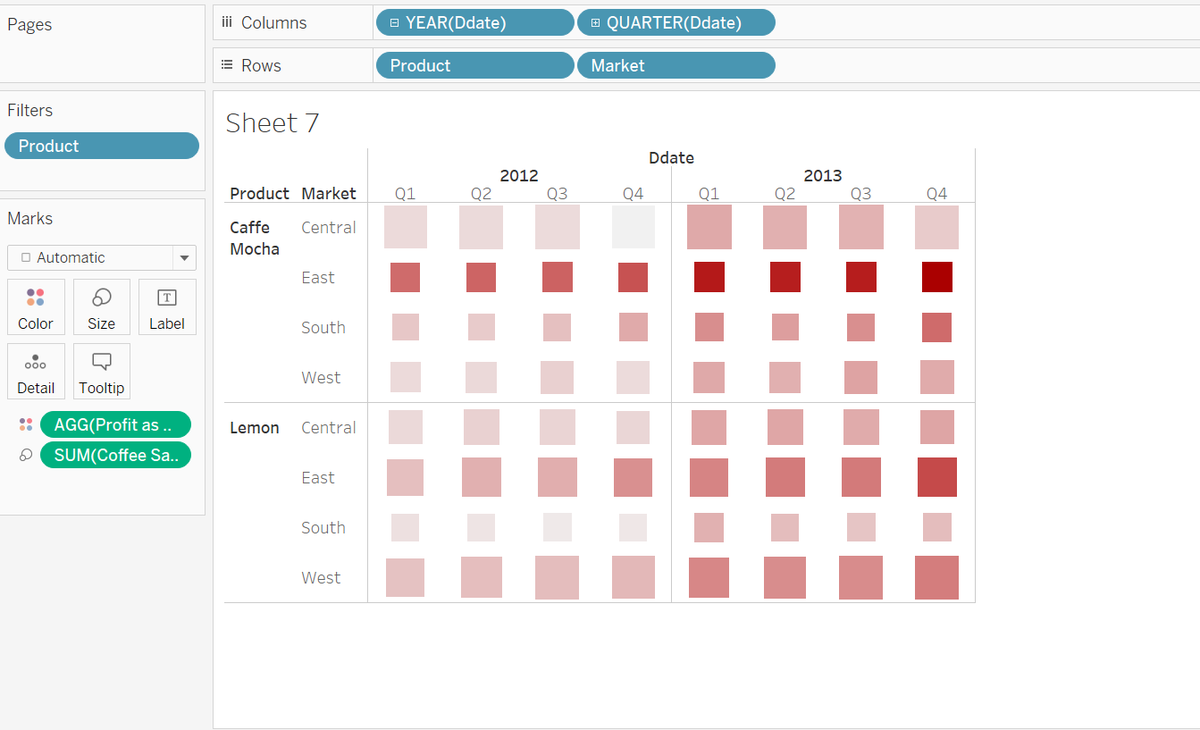
Task: Click the Columns shelf icon
Action: point(226,22)
